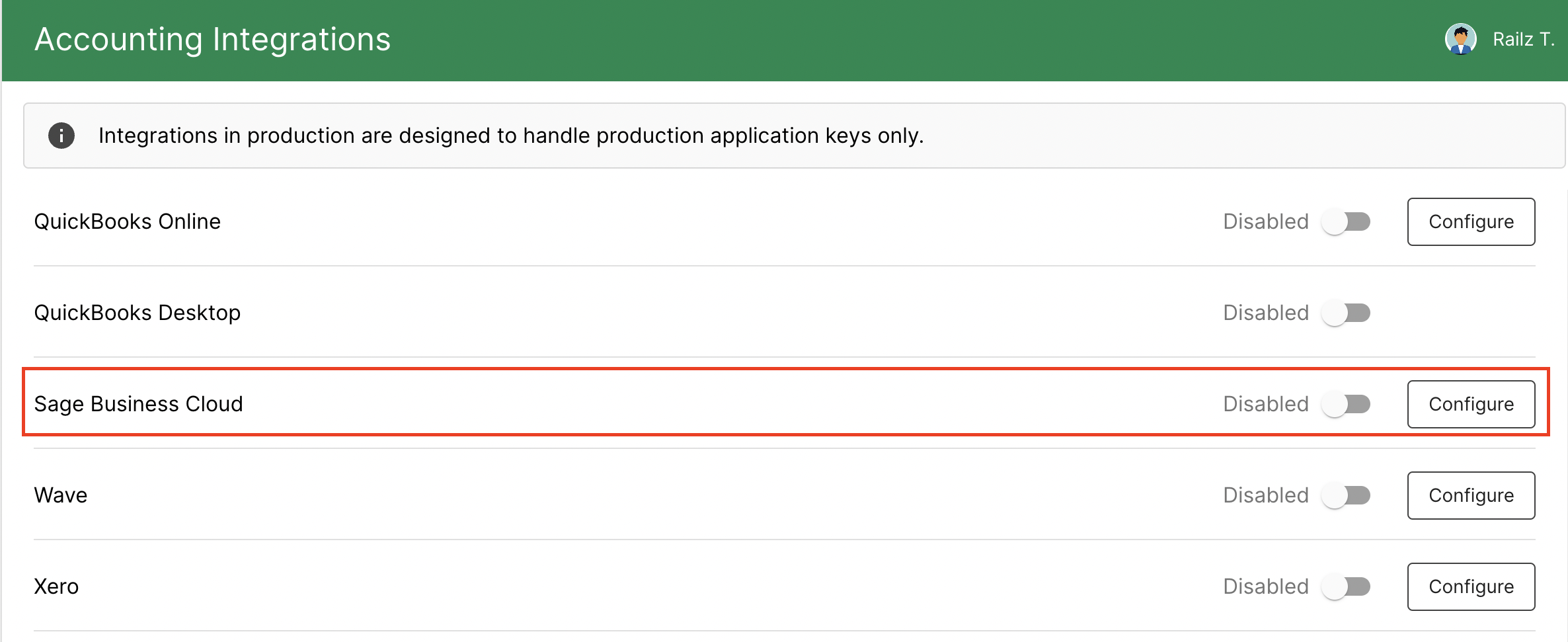Click the Accounting Integrations page title

(x=212, y=40)
